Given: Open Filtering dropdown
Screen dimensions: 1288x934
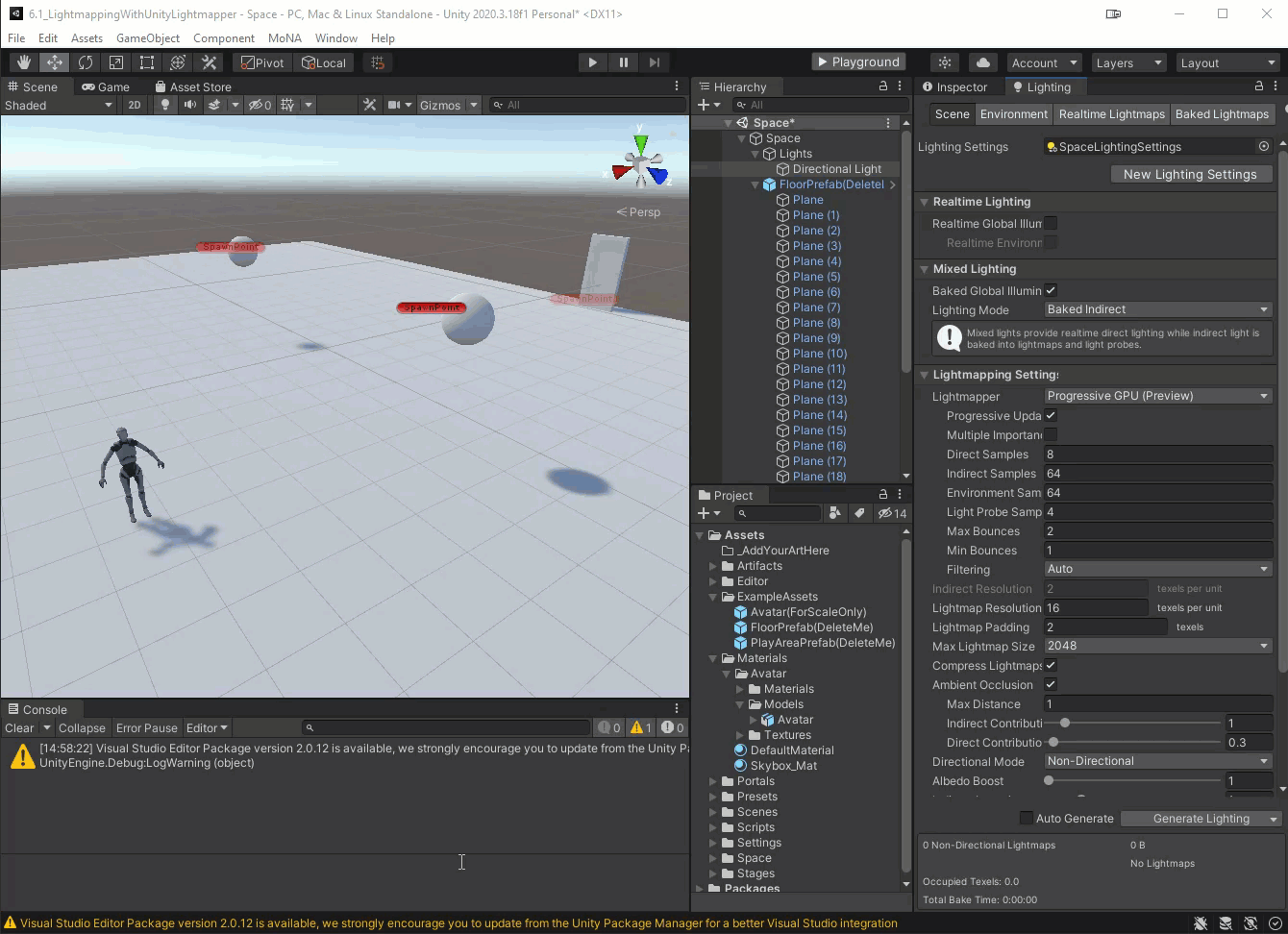Looking at the screenshot, I should coord(1158,569).
